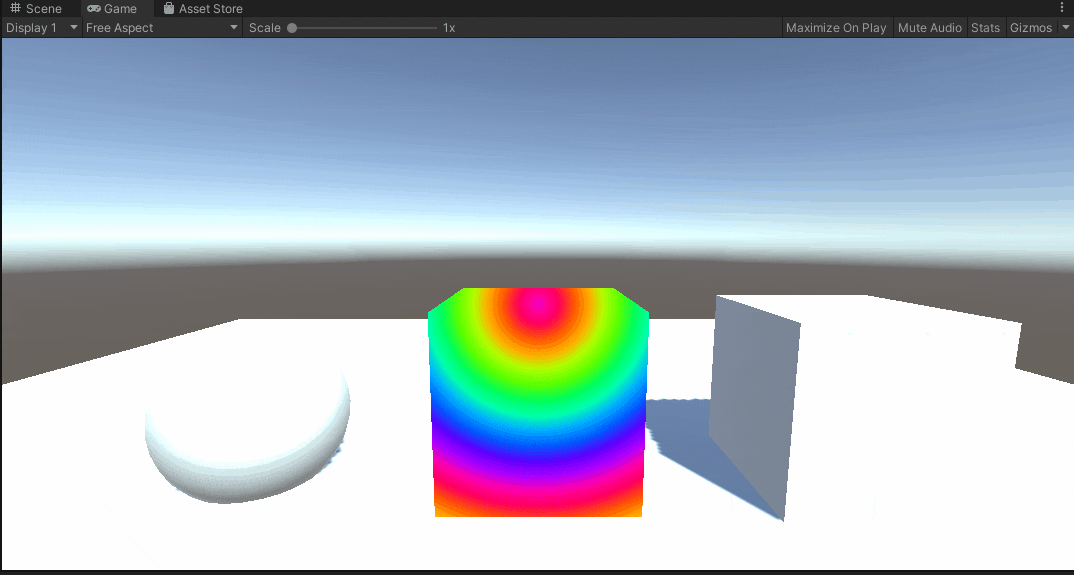Click the Game tab gamepad icon

click(94, 9)
